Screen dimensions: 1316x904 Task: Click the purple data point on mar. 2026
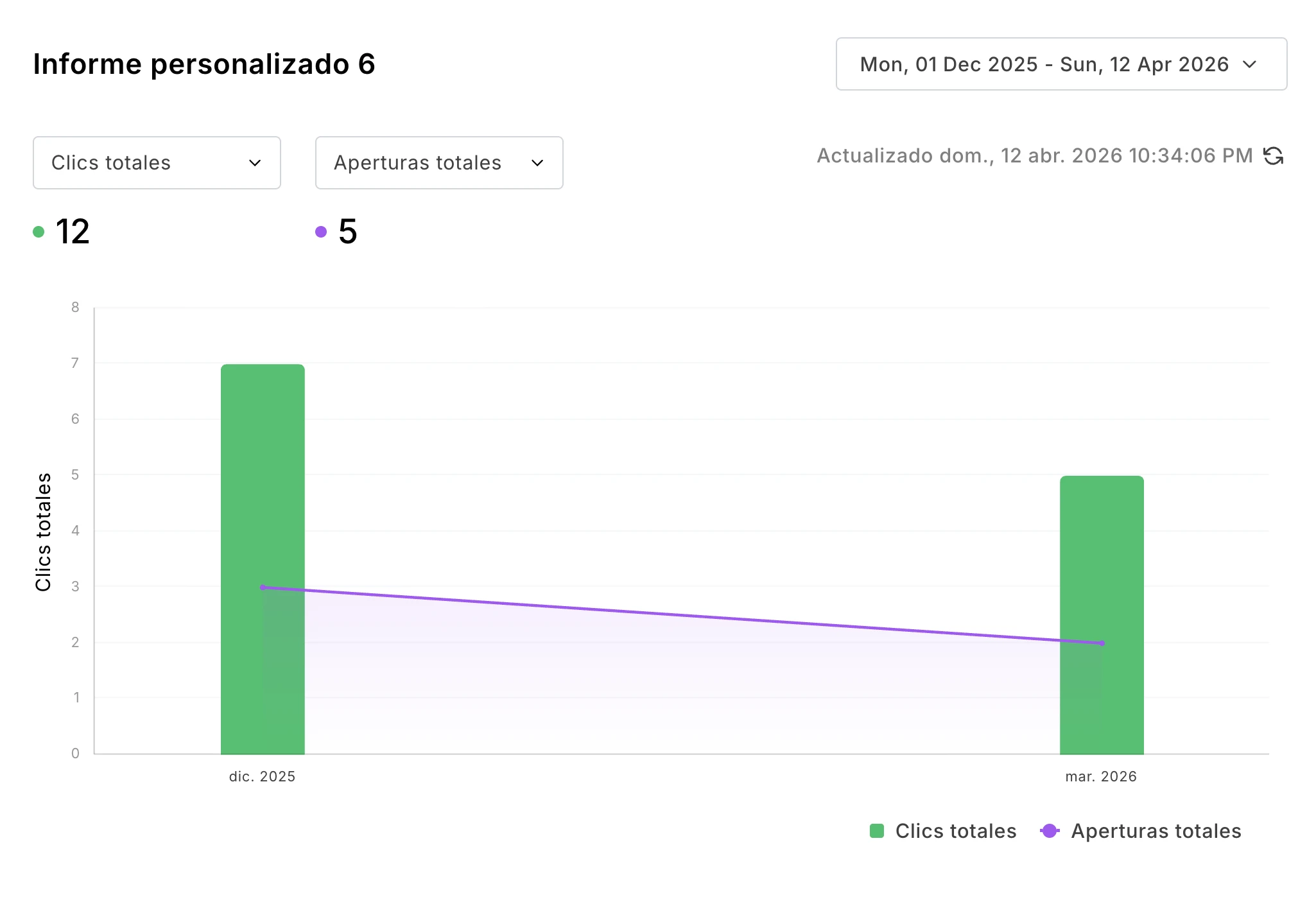(x=1102, y=642)
